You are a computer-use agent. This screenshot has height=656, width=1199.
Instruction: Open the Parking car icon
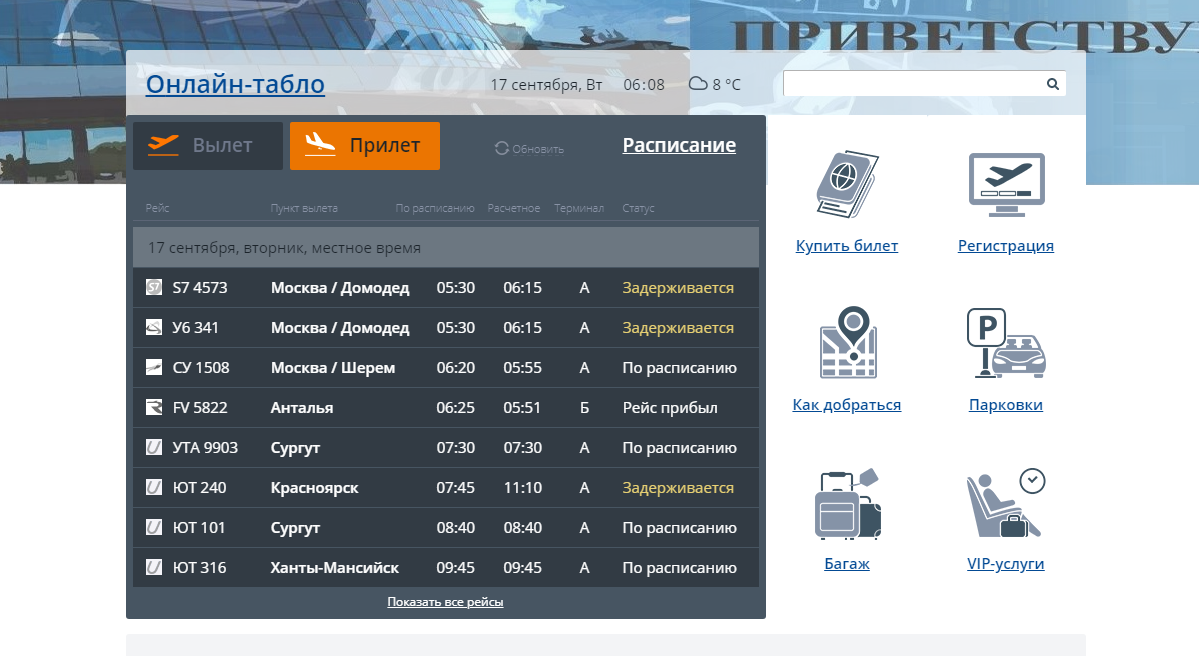(1006, 344)
